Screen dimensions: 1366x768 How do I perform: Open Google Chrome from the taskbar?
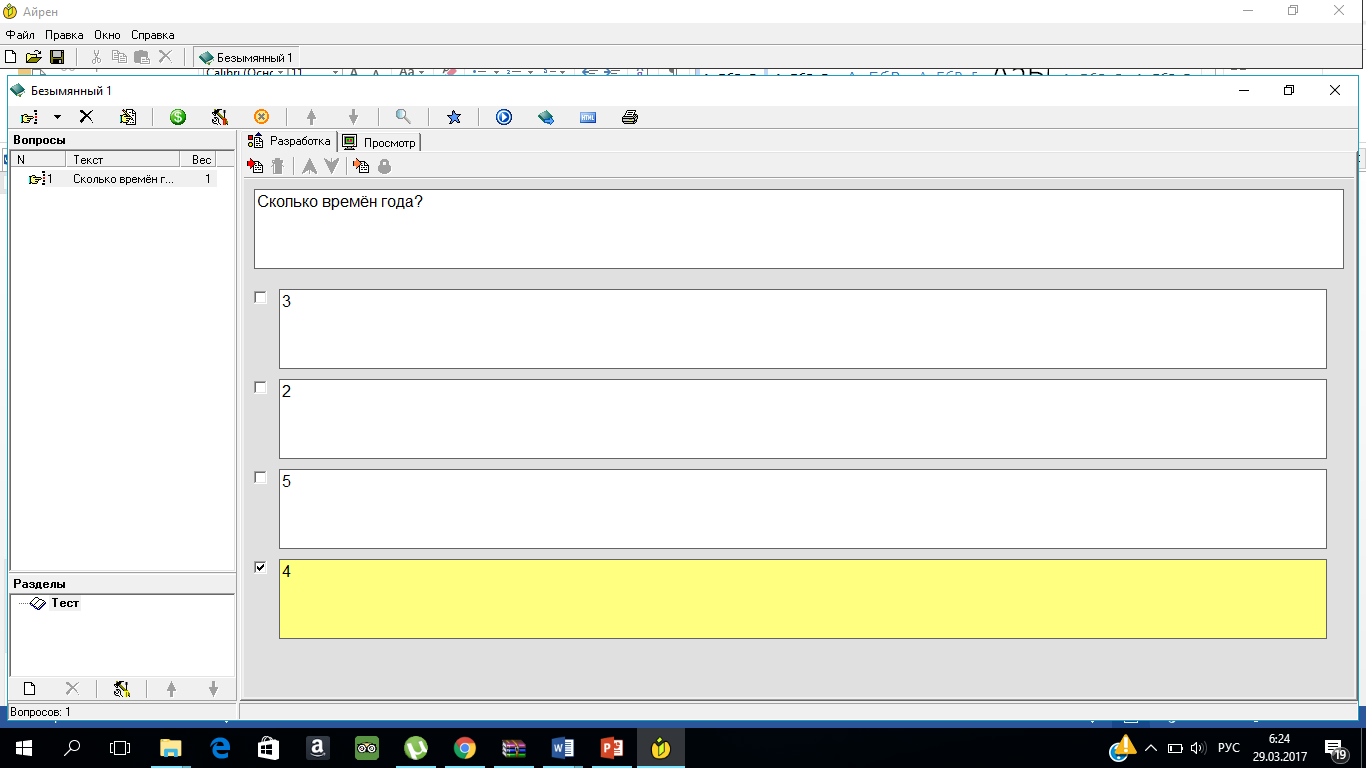[464, 747]
